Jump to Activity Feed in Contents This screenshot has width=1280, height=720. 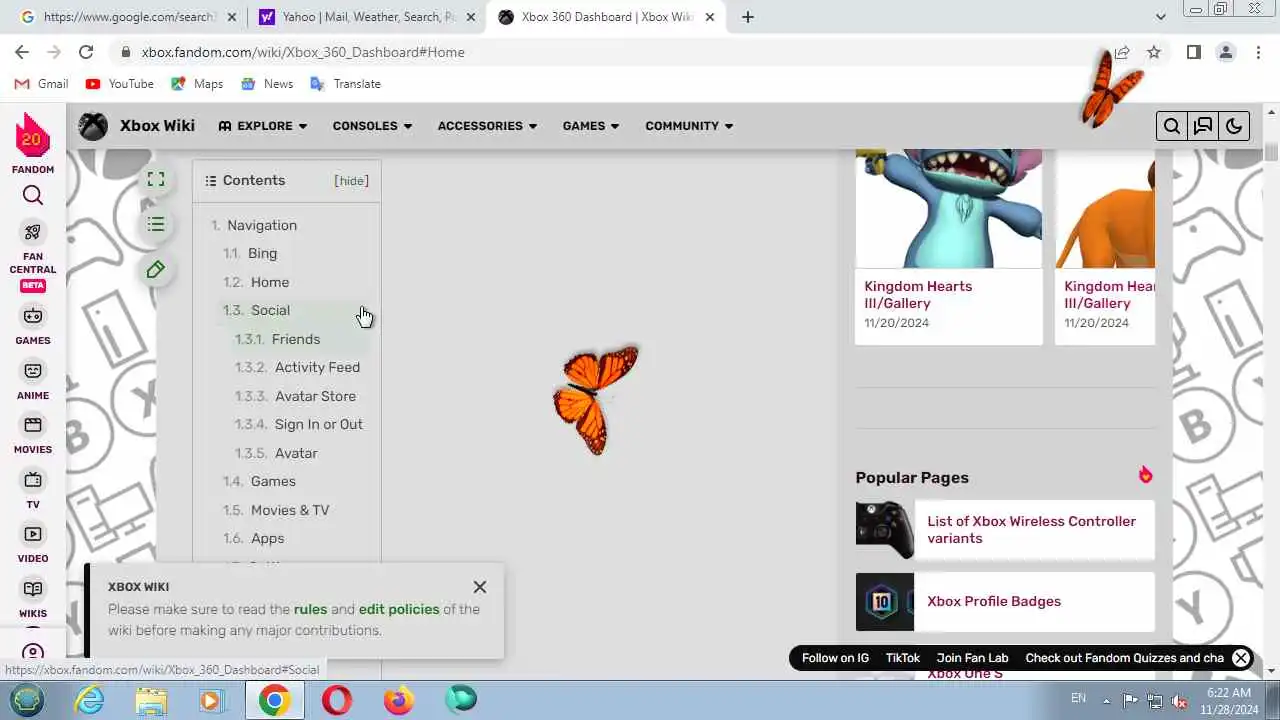click(317, 368)
